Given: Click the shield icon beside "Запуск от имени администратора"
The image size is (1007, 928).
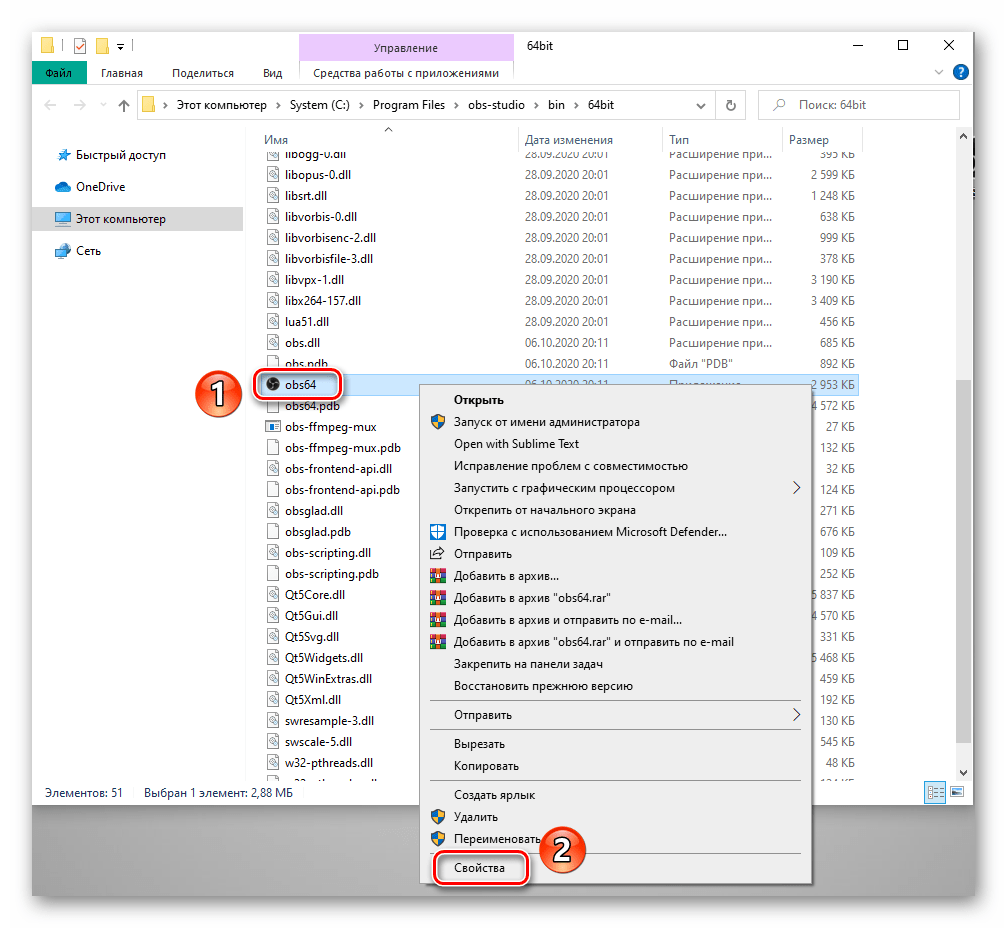Looking at the screenshot, I should (437, 422).
